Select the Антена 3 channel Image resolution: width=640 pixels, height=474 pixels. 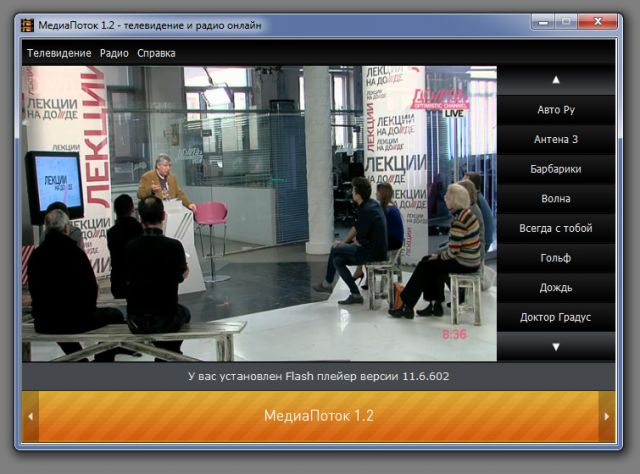coord(556,140)
